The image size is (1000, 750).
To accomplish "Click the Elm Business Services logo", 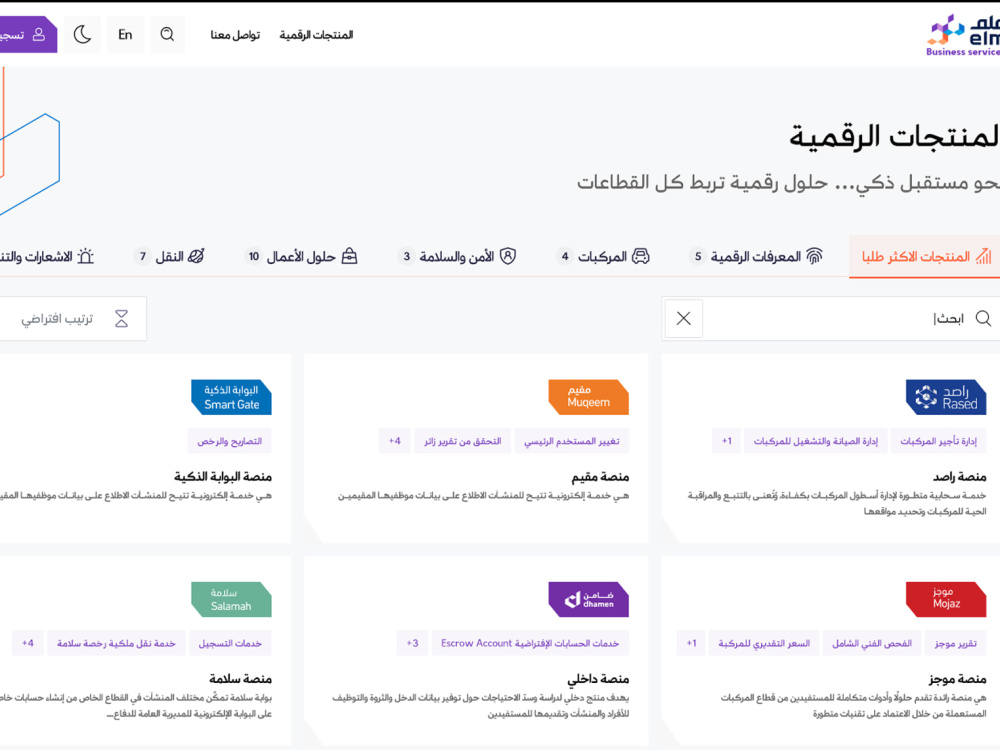I will (x=963, y=35).
